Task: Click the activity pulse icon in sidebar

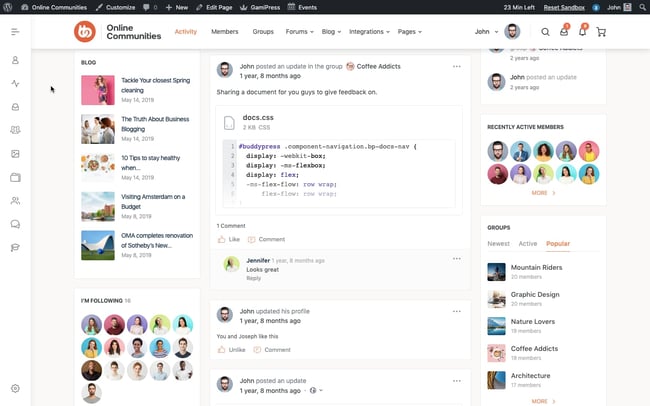Action: (15, 83)
